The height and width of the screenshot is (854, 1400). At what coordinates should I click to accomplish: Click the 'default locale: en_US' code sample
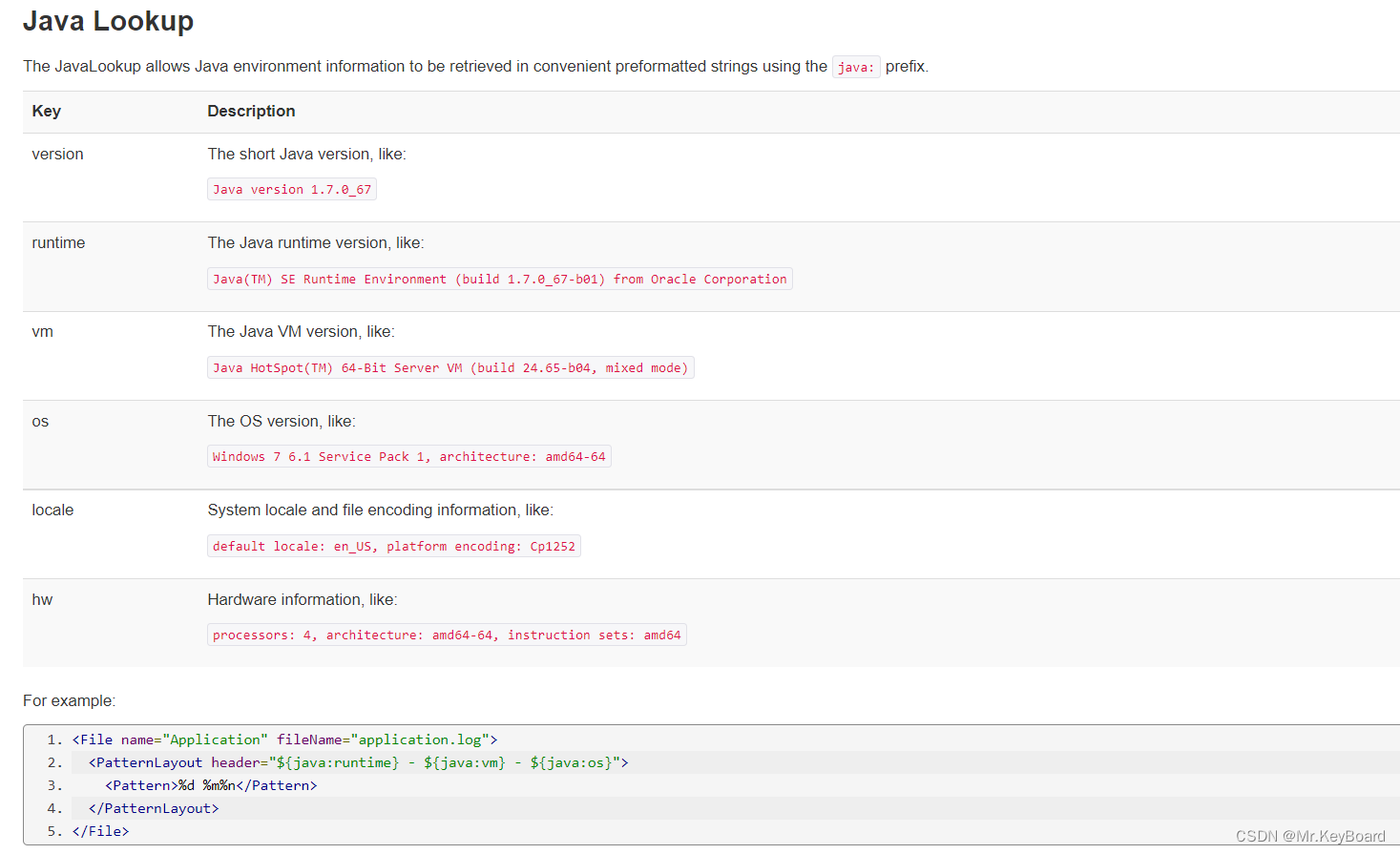394,546
